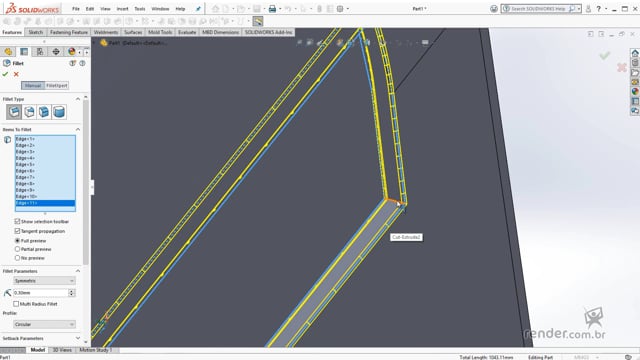Screen dimensions: 640x360
Task: Select No preview radio button
Action: point(17,258)
